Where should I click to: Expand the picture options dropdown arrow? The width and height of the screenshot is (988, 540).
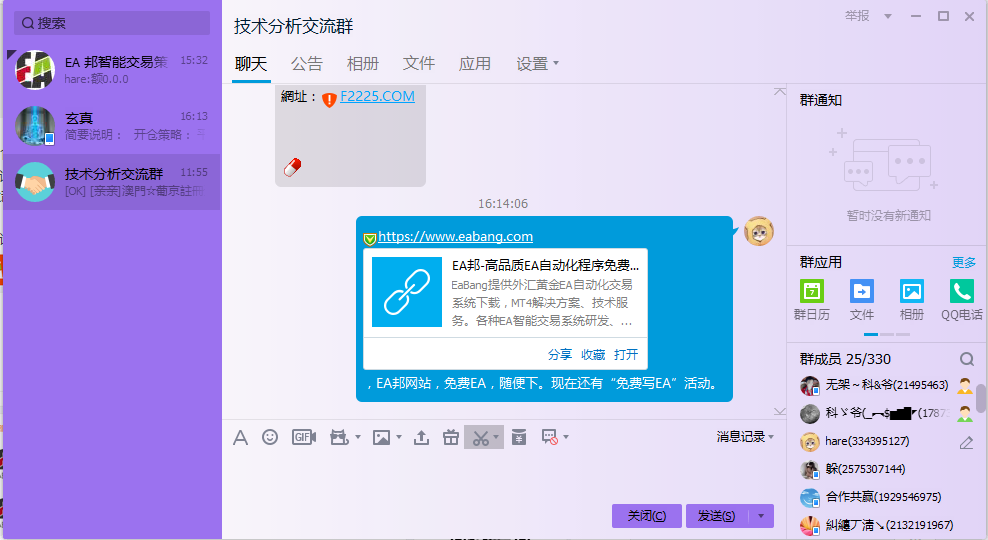399,437
